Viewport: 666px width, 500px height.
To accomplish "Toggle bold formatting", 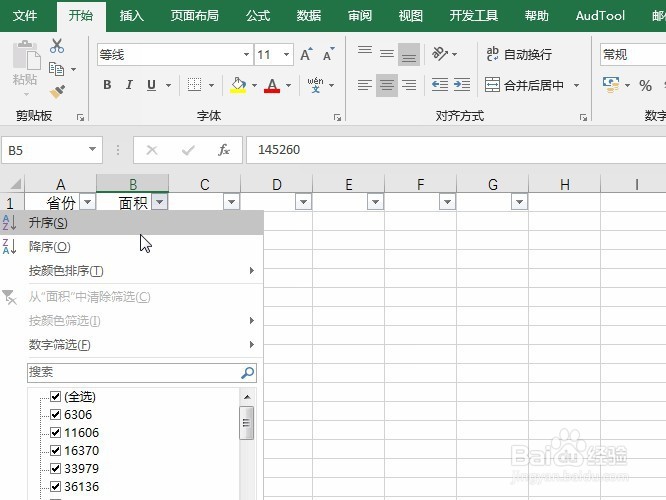I will 107,85.
